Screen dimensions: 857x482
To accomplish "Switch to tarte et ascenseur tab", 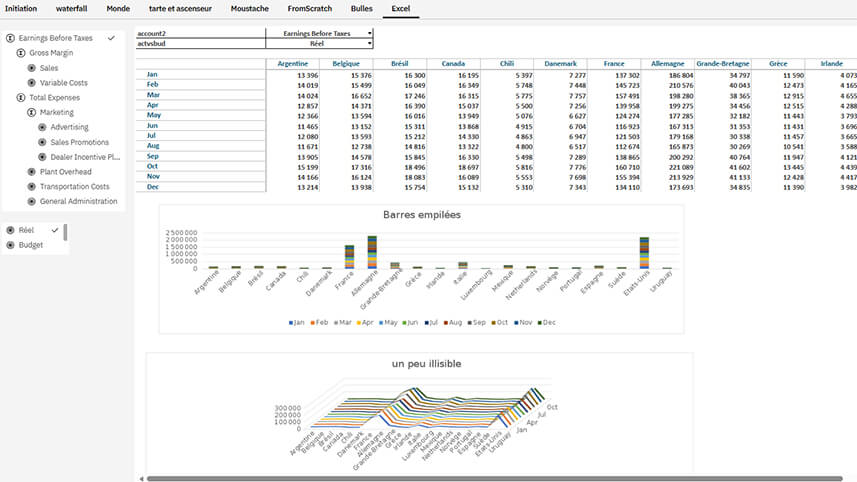I will coord(180,9).
